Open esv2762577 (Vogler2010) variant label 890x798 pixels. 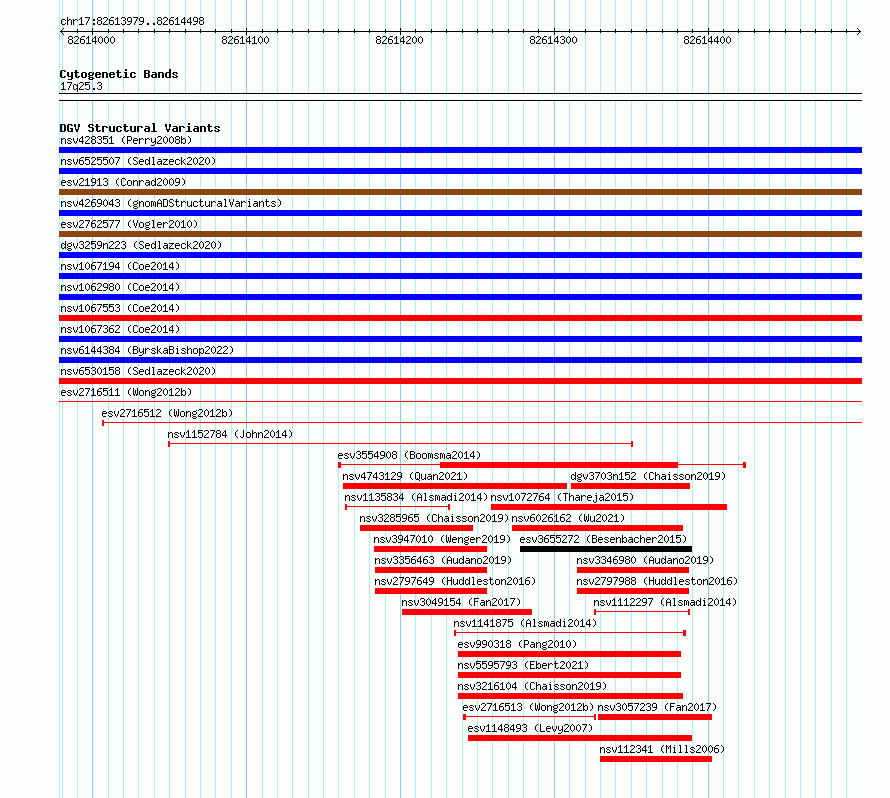coord(129,224)
